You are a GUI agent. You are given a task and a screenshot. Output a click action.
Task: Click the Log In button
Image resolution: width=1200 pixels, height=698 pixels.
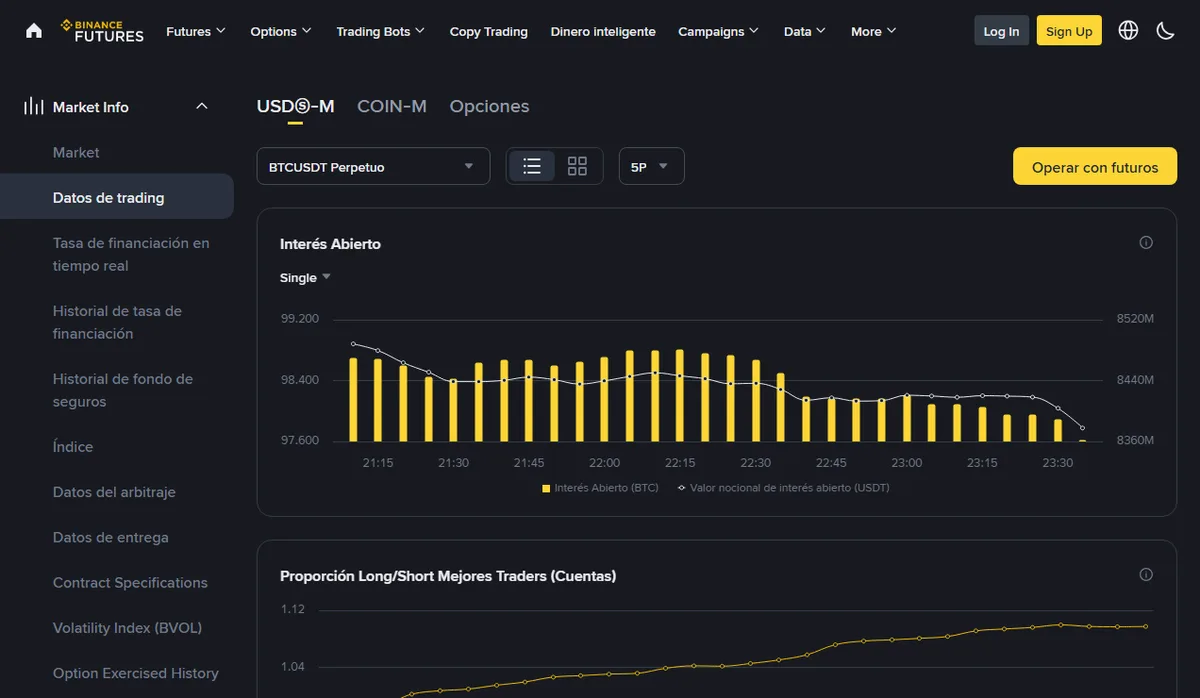1001,31
